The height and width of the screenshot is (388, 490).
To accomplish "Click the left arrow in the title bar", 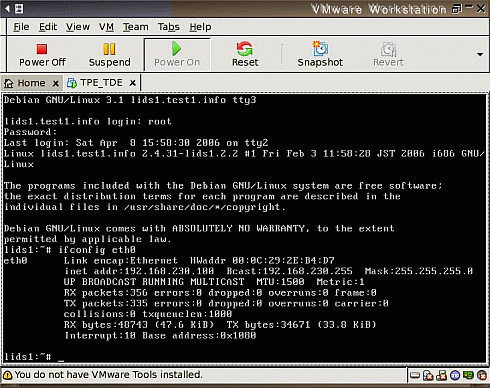I will click(x=7, y=8).
